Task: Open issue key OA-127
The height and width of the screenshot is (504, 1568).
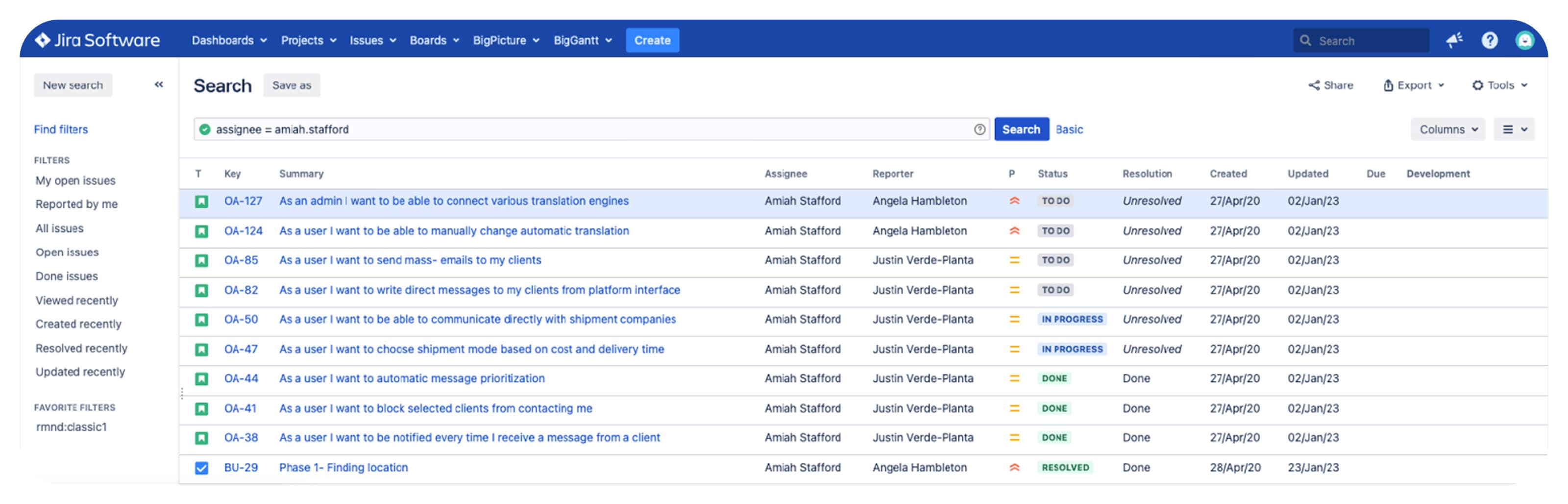Action: tap(243, 201)
